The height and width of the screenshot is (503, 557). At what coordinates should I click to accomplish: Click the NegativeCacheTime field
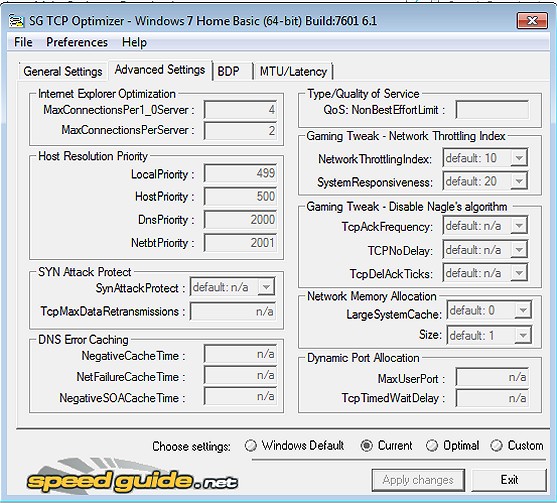[240, 354]
